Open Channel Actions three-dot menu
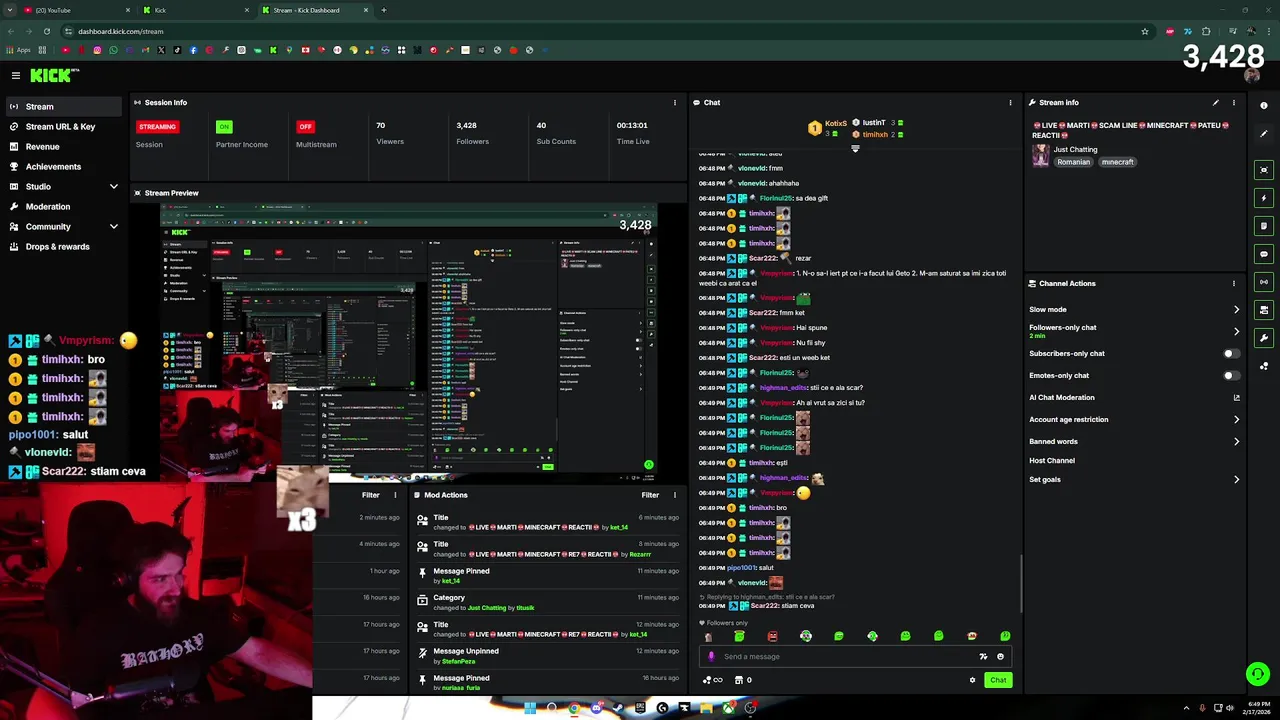 (1233, 283)
